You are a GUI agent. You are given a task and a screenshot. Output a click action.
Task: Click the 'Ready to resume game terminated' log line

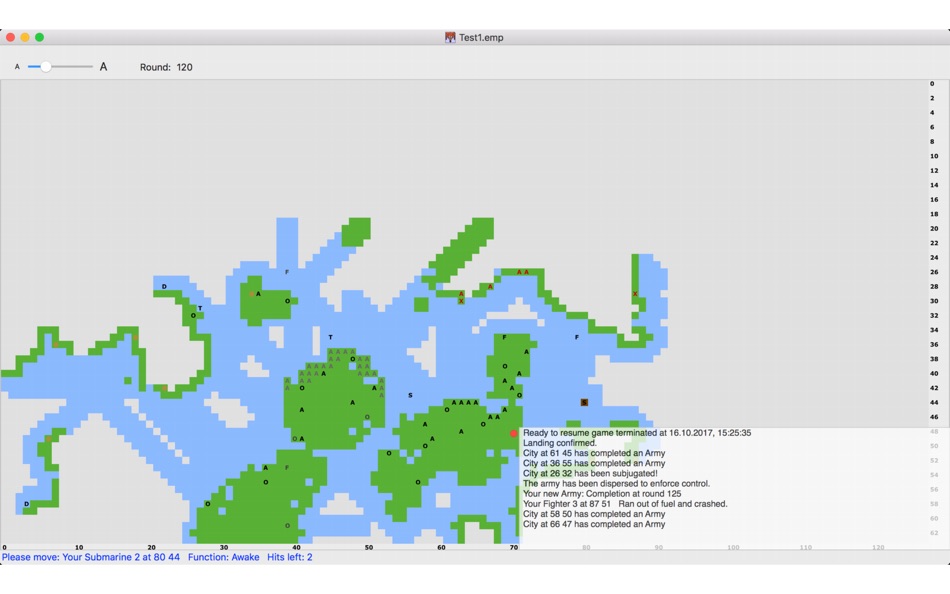coord(637,433)
